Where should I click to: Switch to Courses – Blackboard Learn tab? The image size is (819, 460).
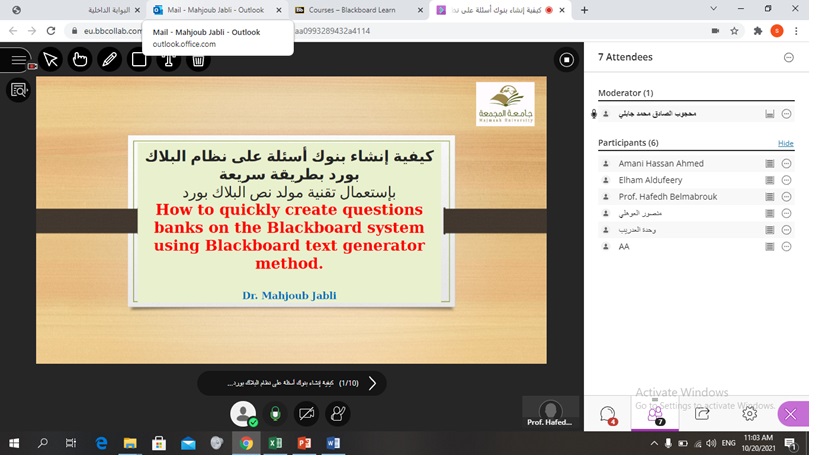tap(352, 10)
